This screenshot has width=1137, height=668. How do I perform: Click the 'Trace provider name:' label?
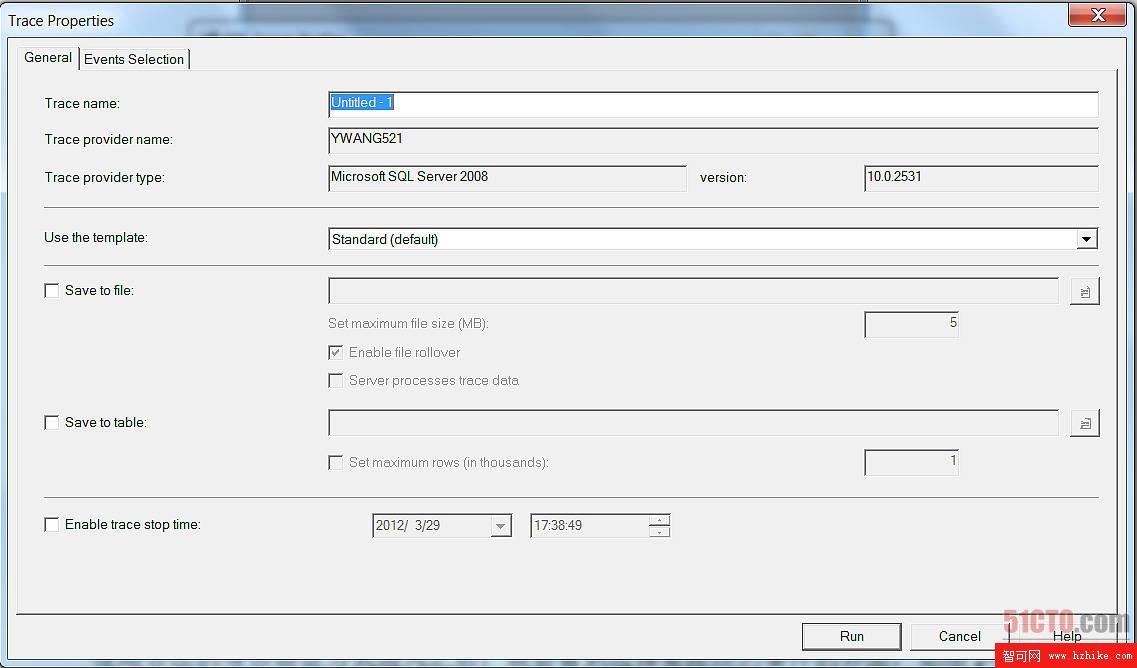pyautogui.click(x=109, y=139)
